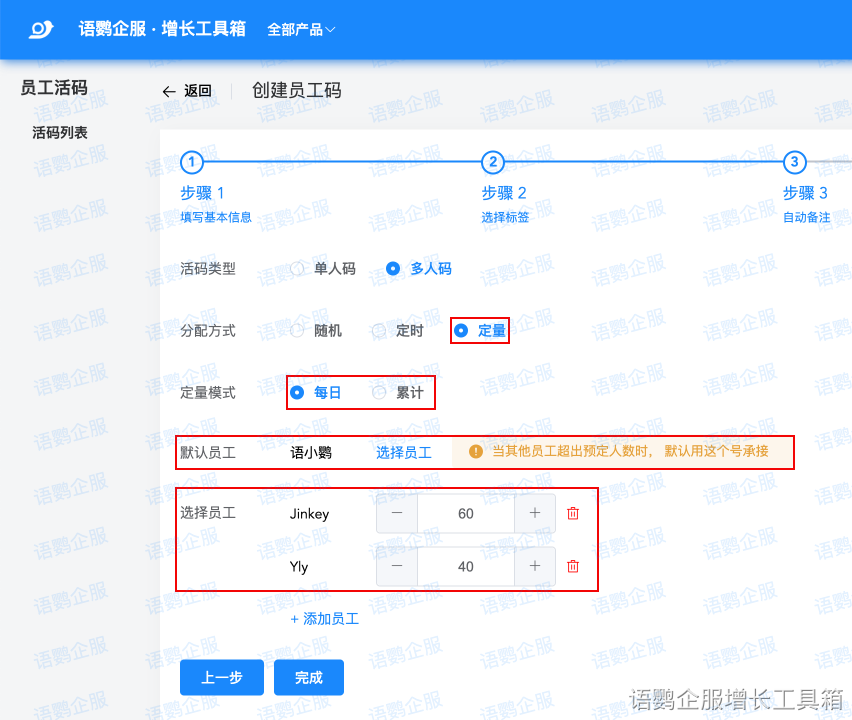
Task: Delete Yly with the trash icon
Action: 573,566
